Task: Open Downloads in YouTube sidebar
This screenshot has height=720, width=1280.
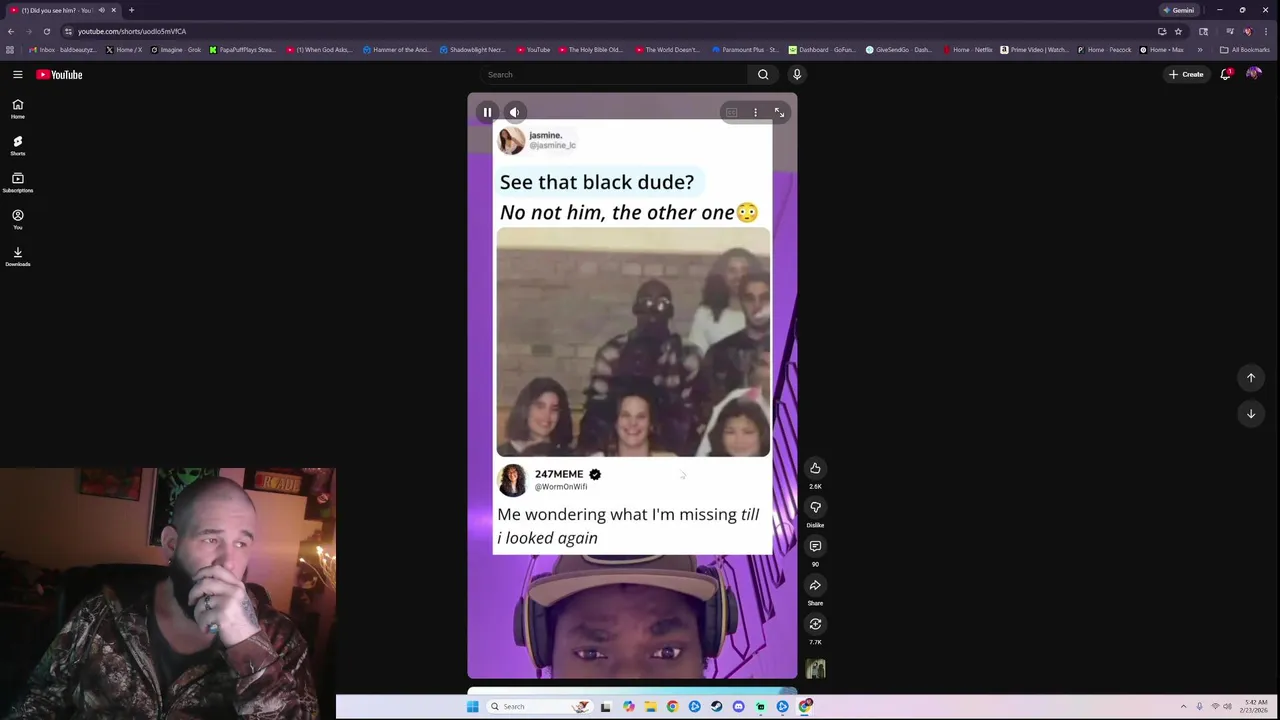Action: click(x=18, y=257)
